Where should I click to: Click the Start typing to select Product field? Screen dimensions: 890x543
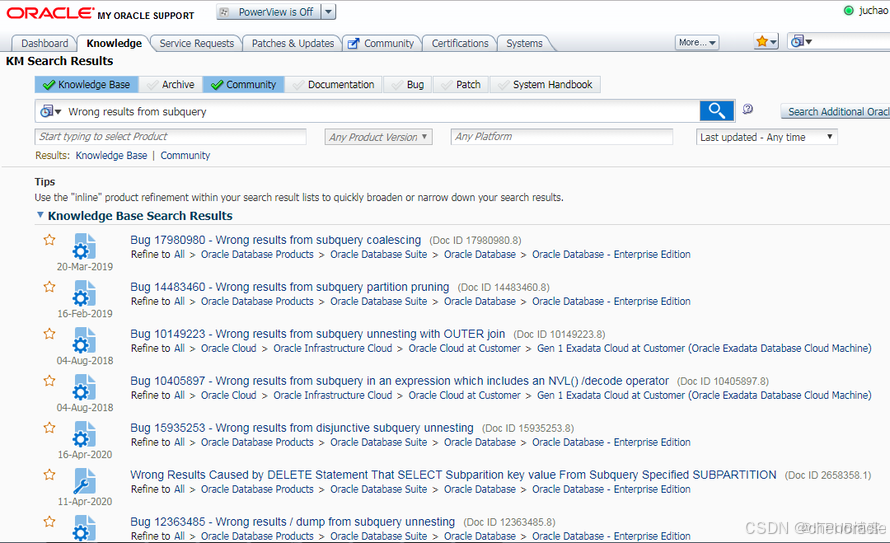[x=170, y=137]
